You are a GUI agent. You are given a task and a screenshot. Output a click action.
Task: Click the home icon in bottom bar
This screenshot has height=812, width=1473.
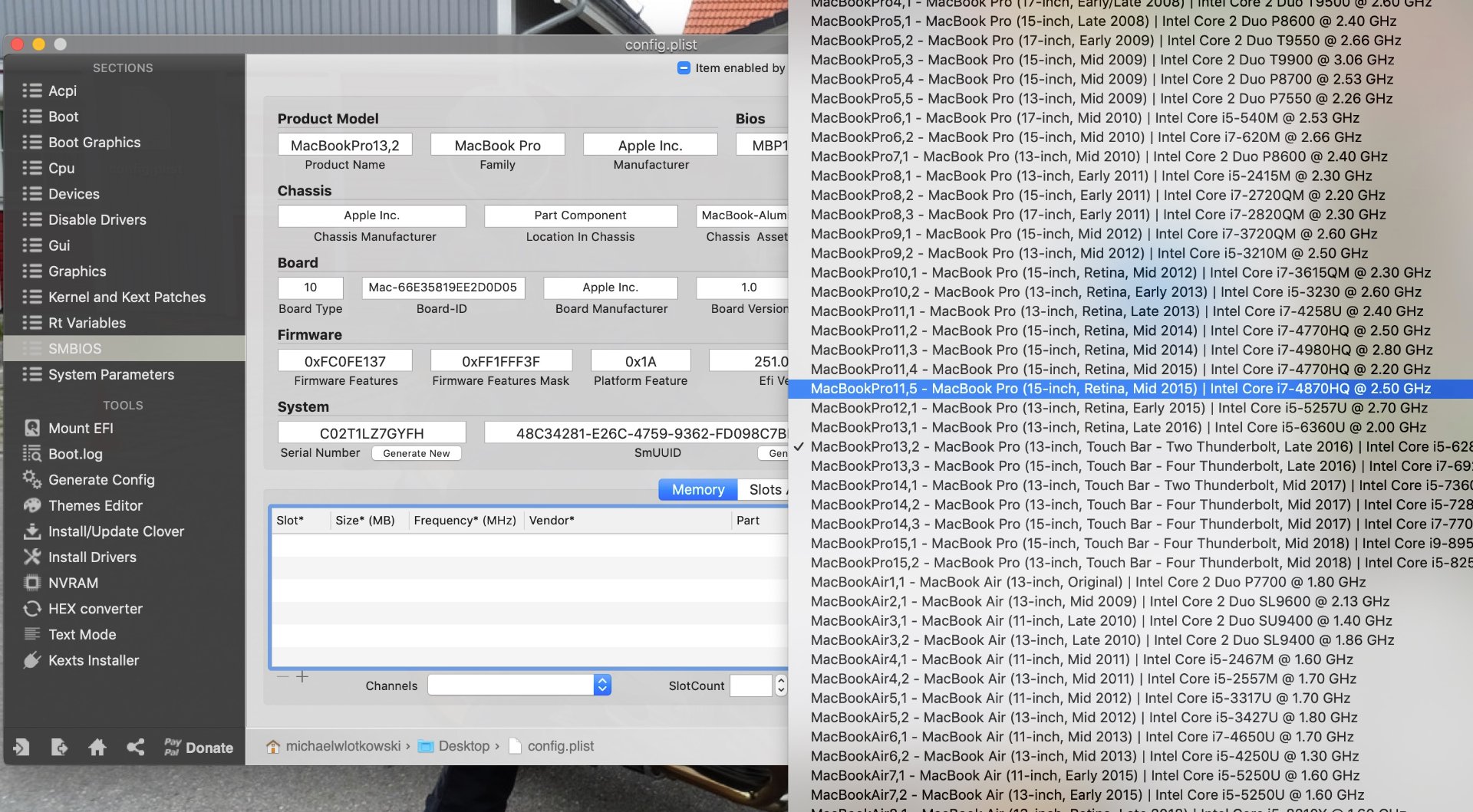coord(97,747)
